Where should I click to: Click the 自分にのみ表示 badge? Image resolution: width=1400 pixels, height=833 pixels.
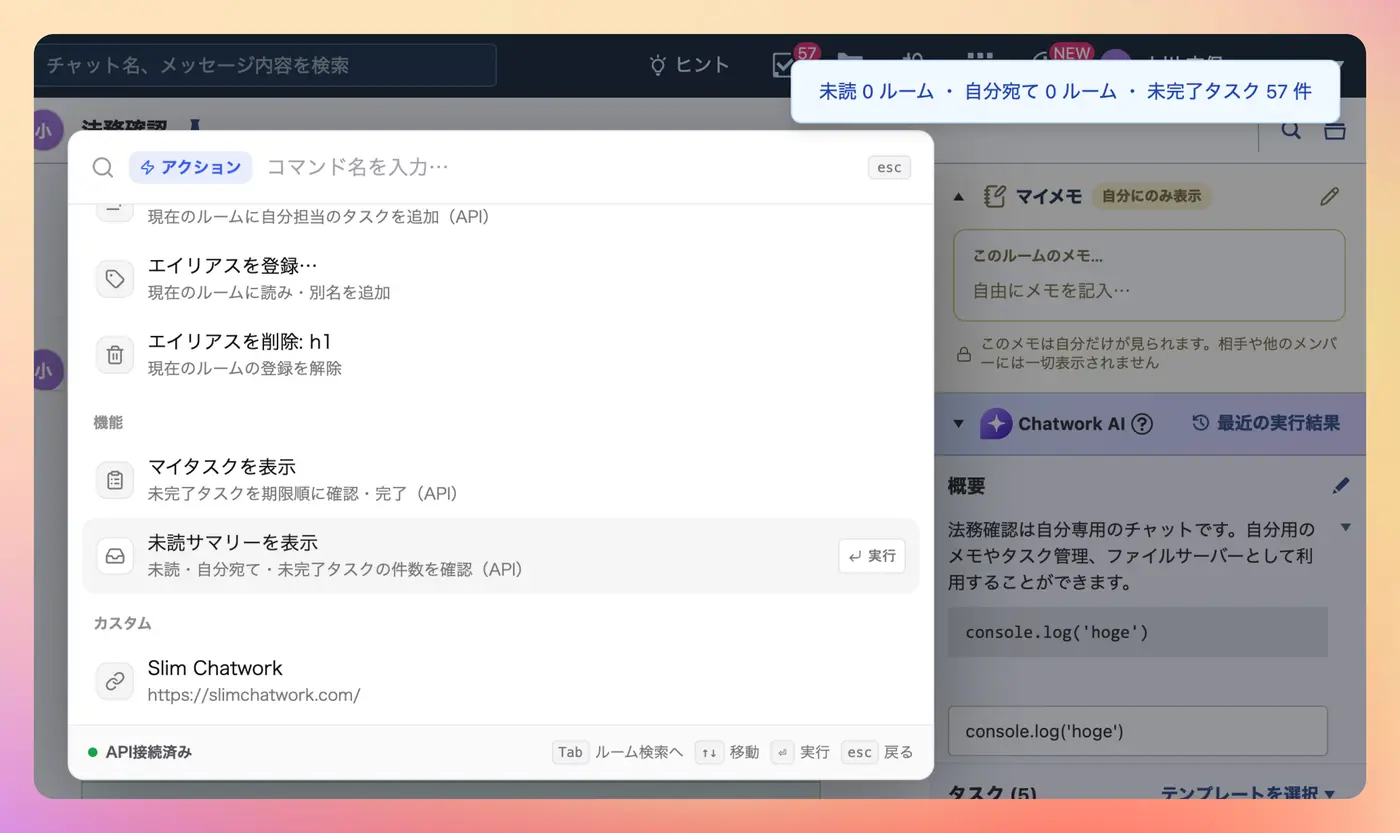pos(1151,196)
